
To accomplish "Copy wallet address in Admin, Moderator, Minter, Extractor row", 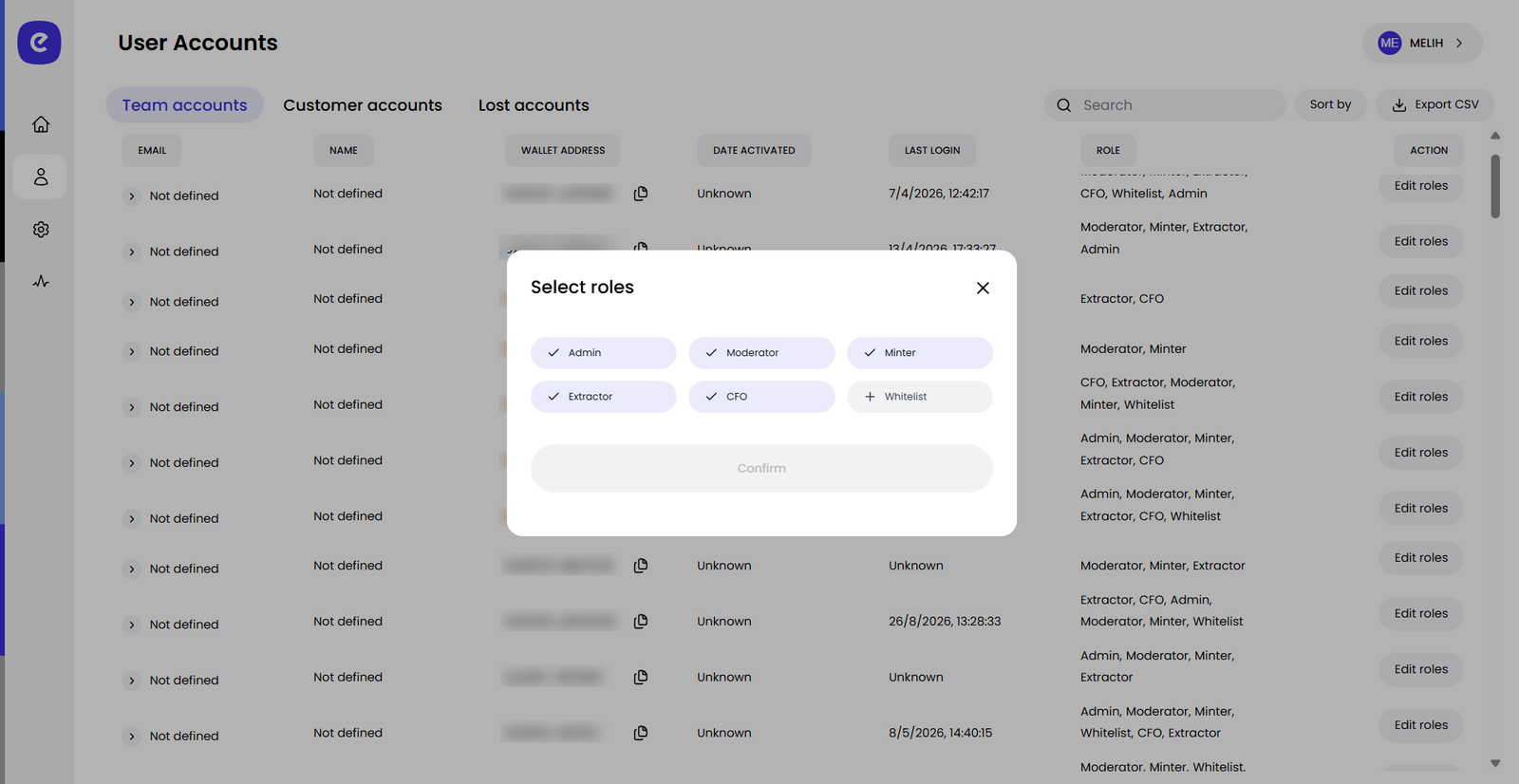I will [x=641, y=677].
